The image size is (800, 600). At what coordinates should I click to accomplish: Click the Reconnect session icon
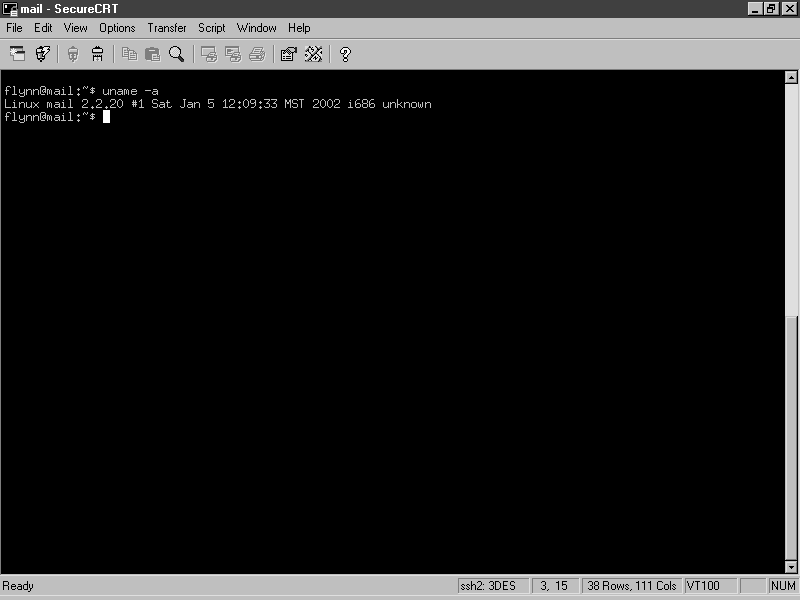73,54
